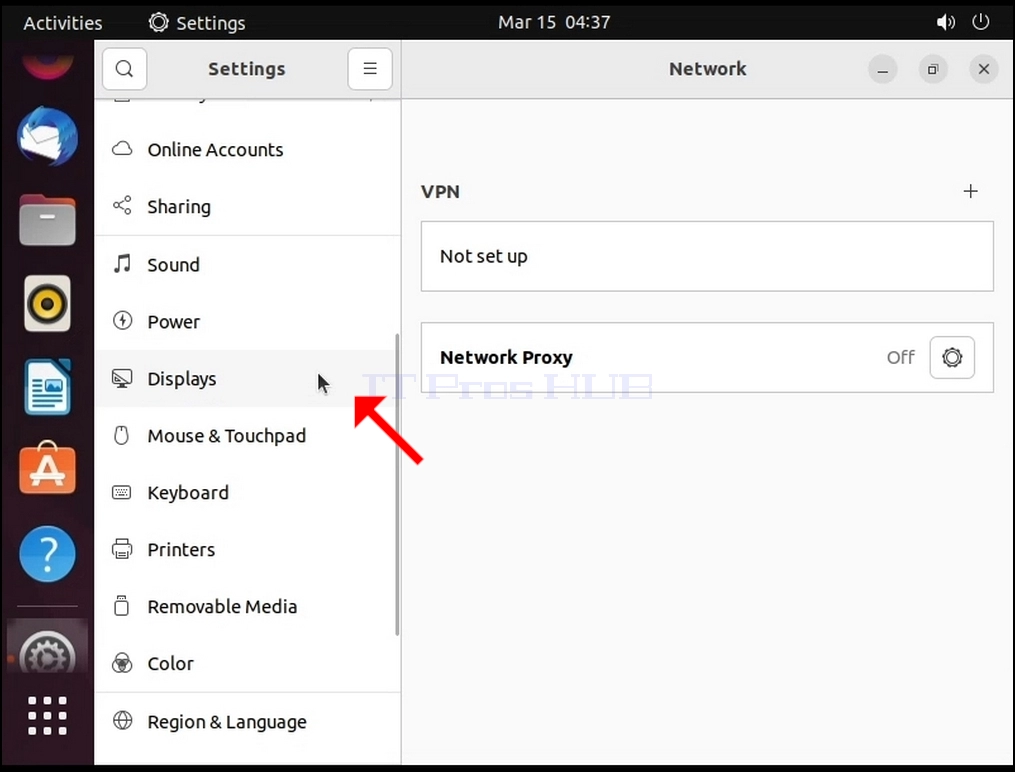Click the Activities button
The height and width of the screenshot is (772, 1015).
pos(63,23)
